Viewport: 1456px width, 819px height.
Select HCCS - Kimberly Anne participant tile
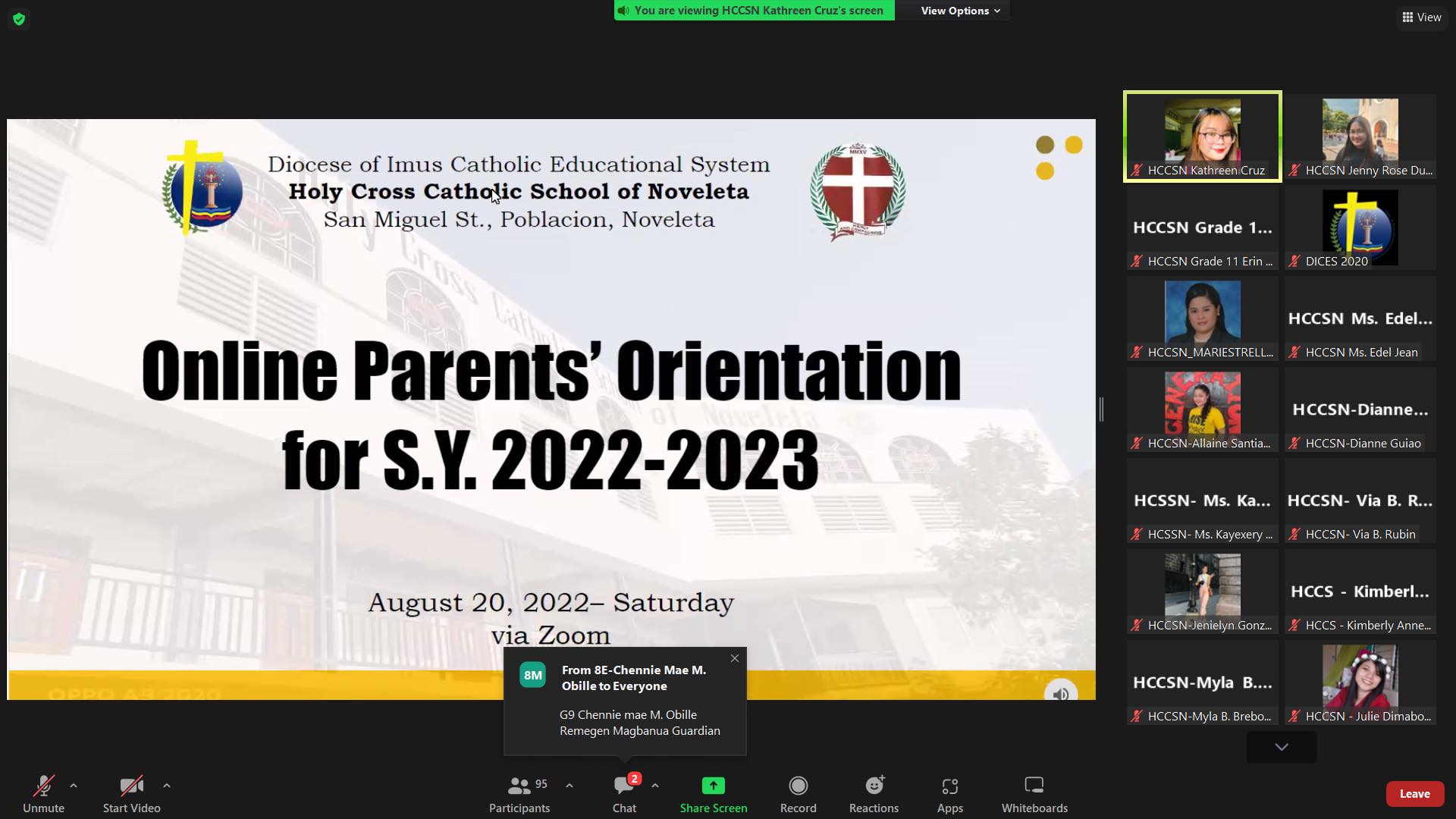1360,591
